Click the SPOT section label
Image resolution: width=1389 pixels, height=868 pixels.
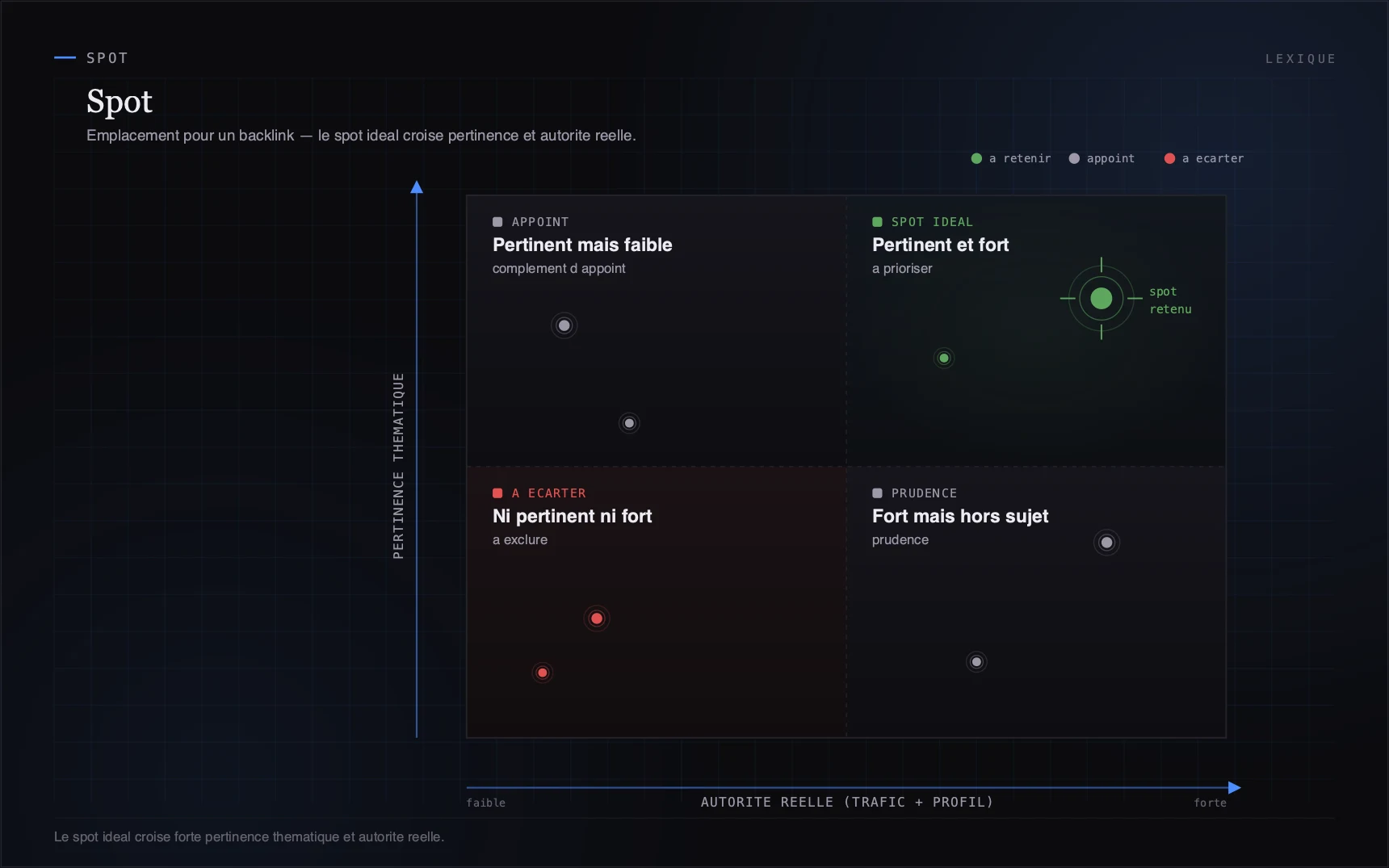(107, 58)
